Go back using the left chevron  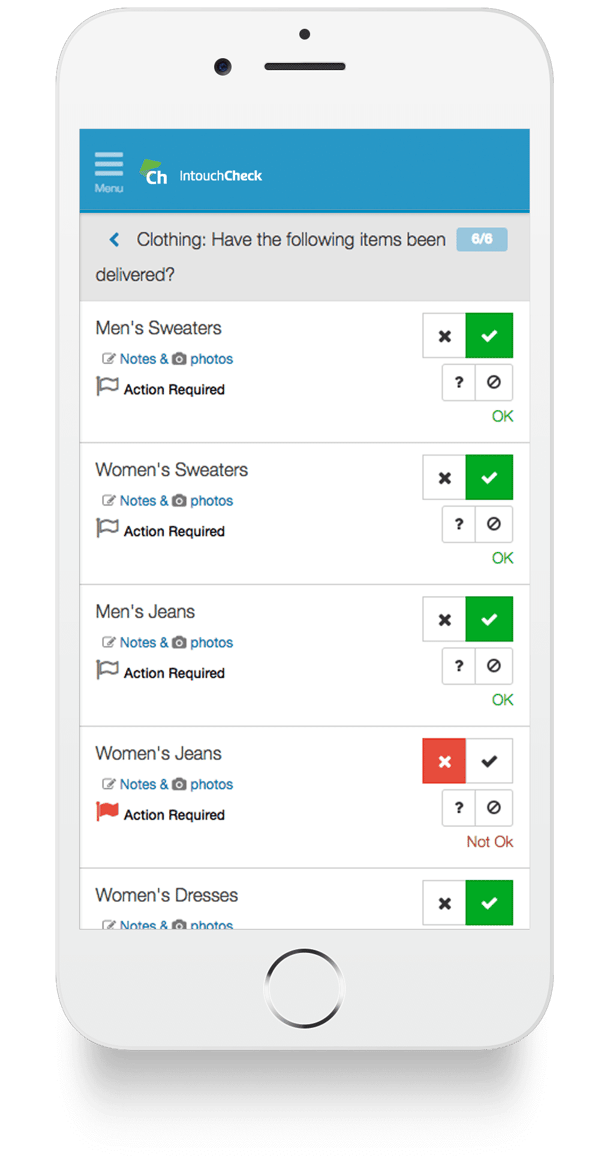pyautogui.click(x=114, y=240)
